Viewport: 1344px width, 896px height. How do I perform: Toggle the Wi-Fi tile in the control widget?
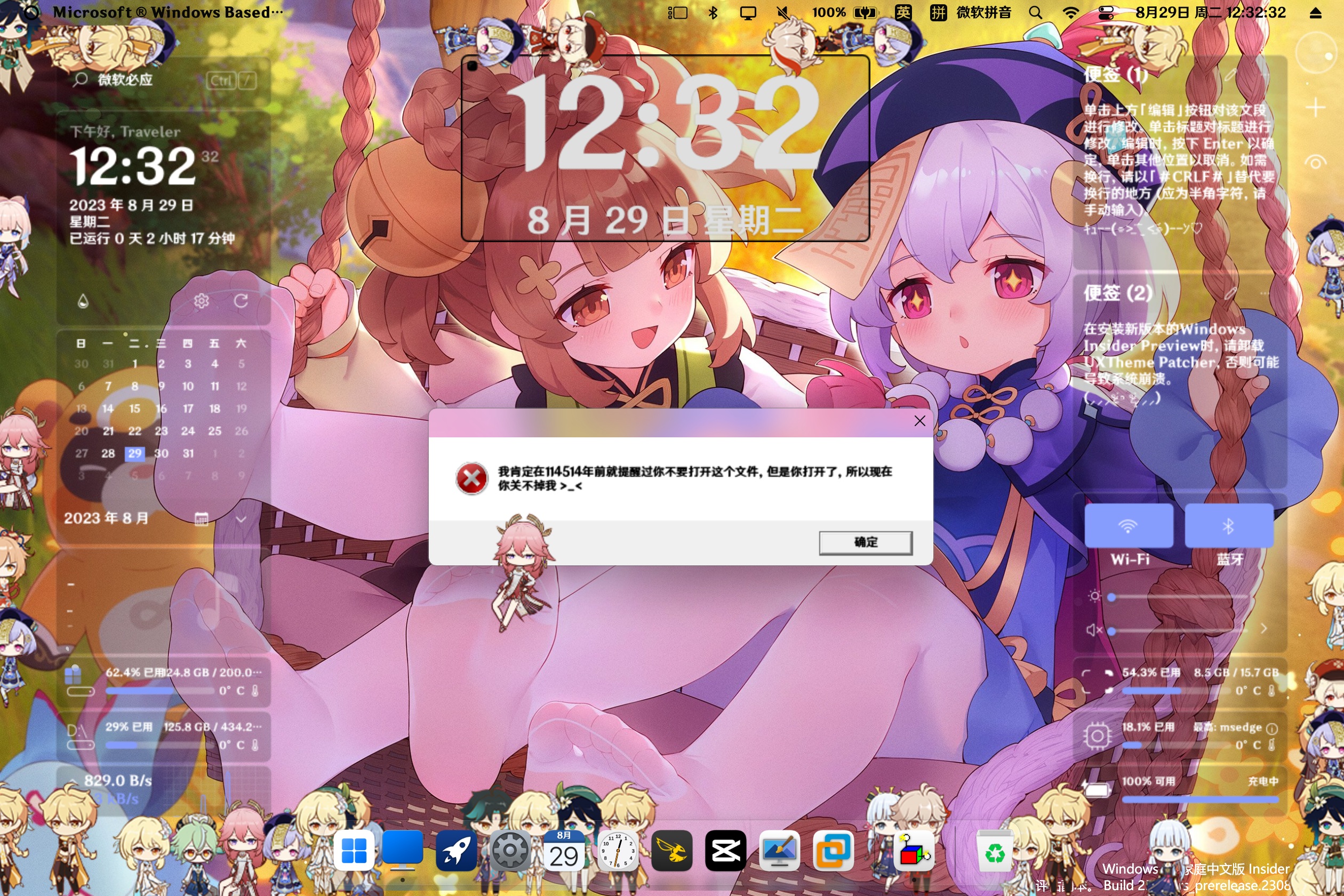point(1129,526)
